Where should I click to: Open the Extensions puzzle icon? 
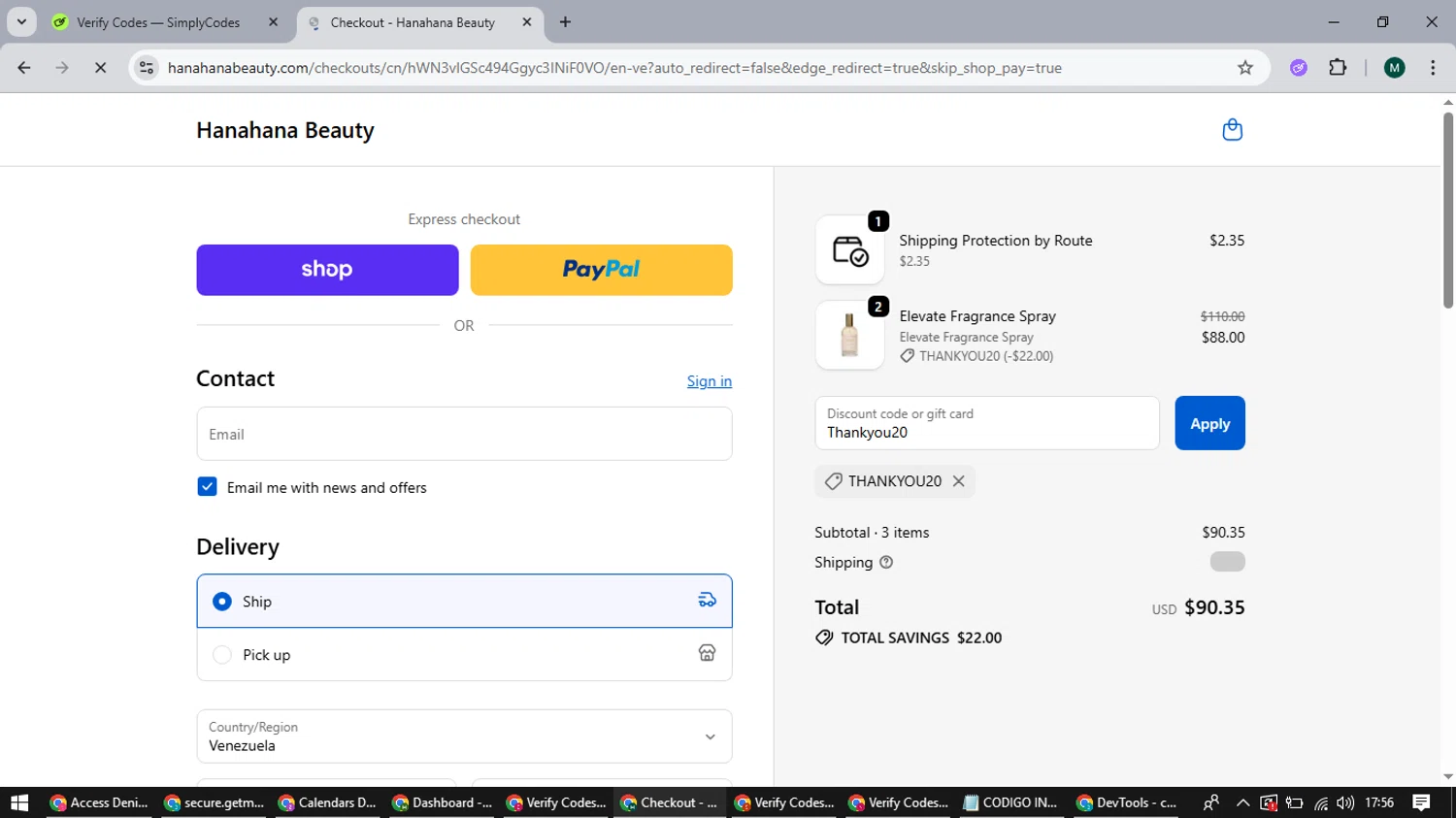click(x=1338, y=68)
